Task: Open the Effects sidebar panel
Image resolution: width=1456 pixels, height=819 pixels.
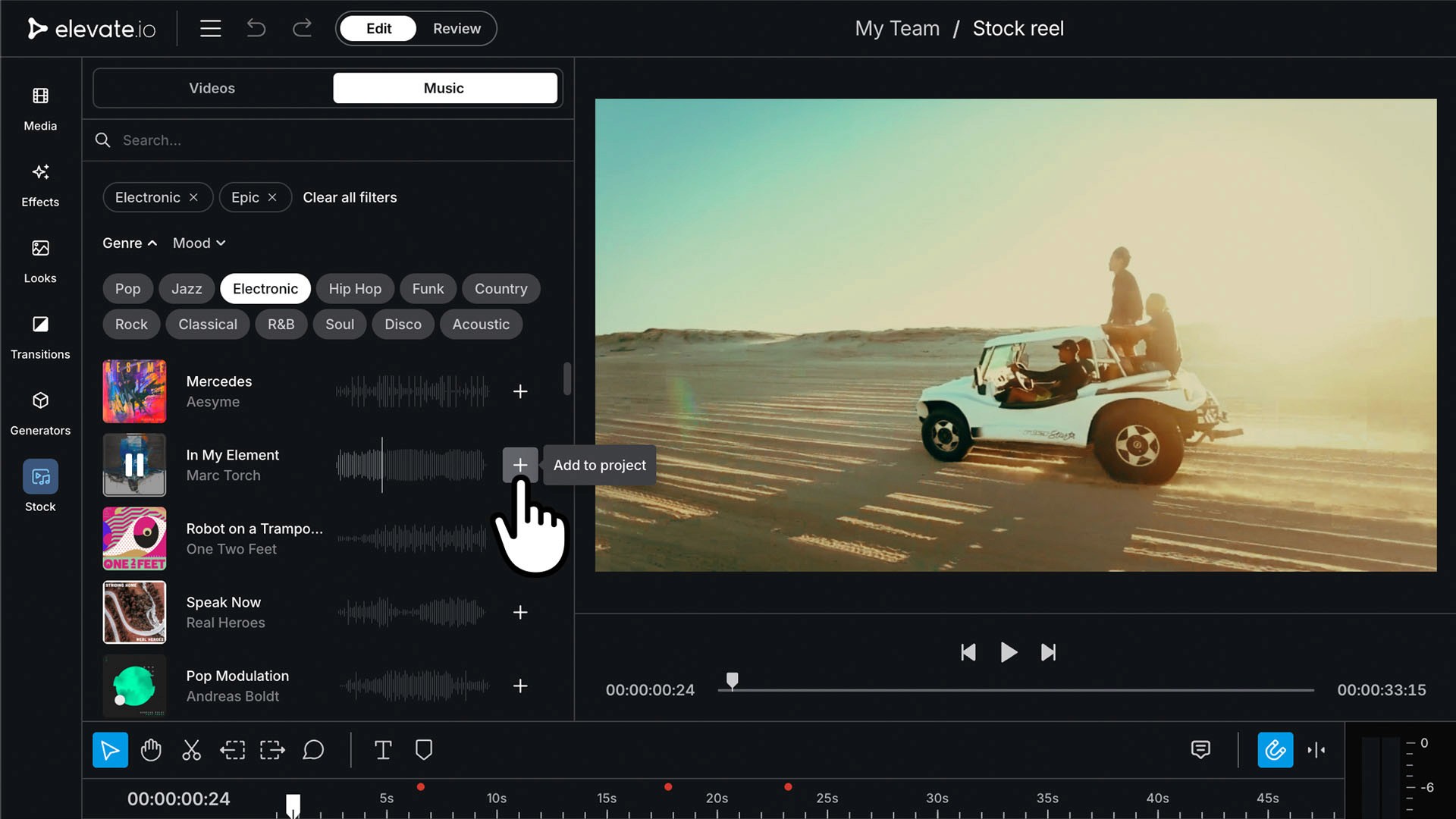Action: 40,184
